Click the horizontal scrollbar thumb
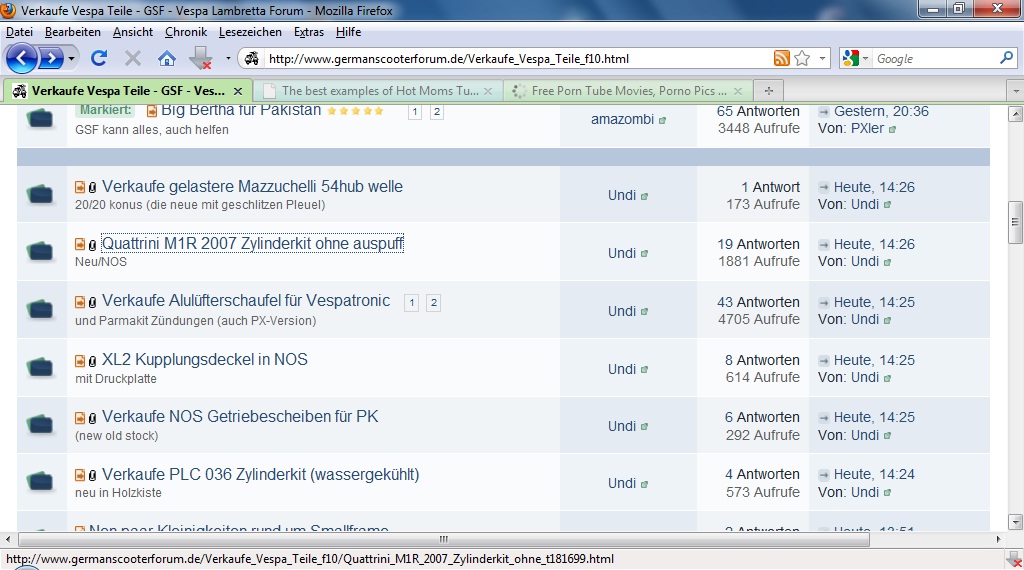Viewport: 1024px width, 570px height. click(x=444, y=539)
